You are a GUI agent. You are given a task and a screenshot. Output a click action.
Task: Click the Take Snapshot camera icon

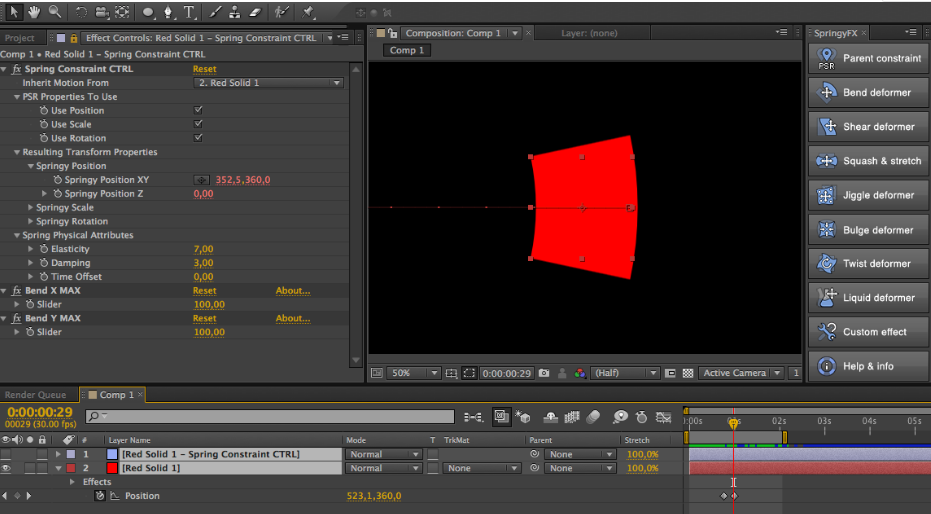tap(544, 373)
